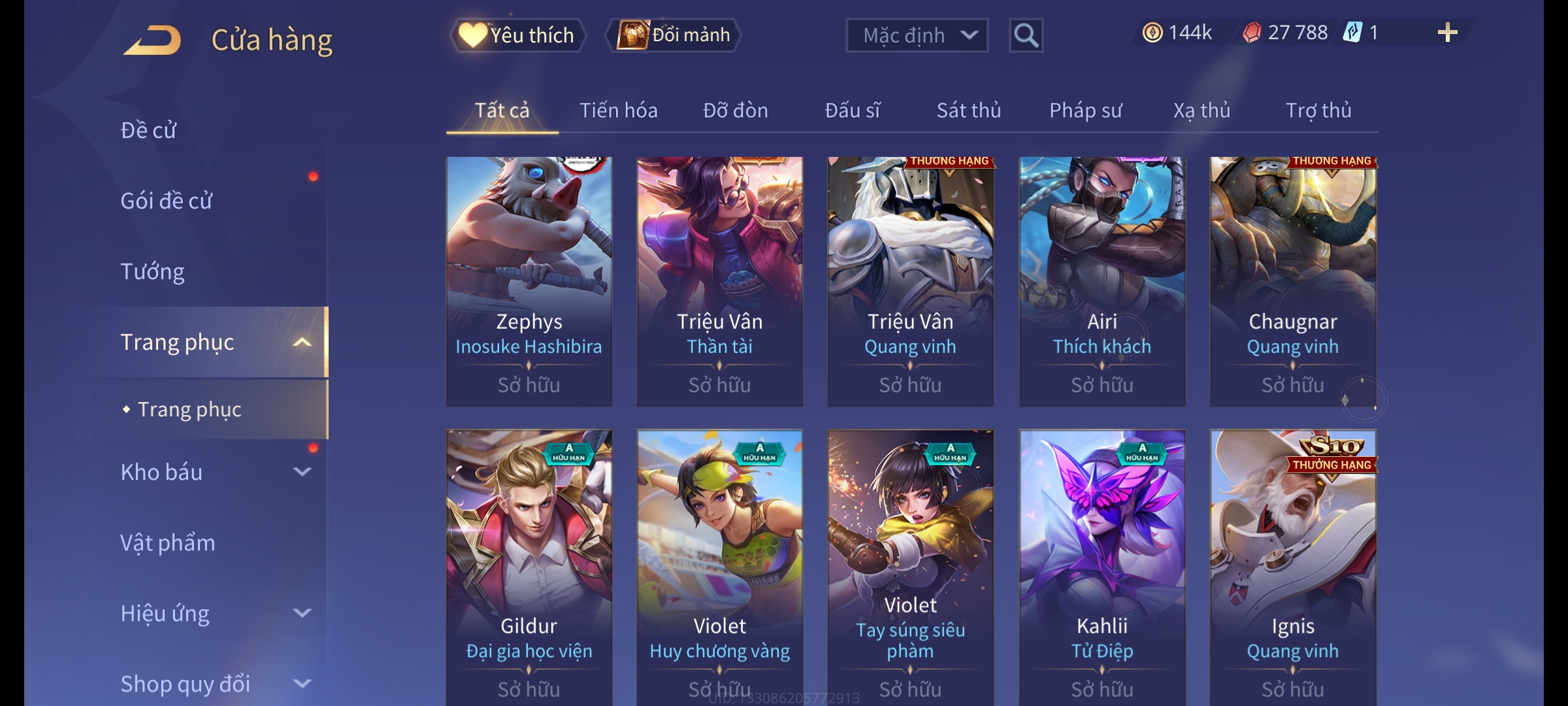
Task: Select Zephys Inosuke Hashibira skin card
Action: [529, 282]
